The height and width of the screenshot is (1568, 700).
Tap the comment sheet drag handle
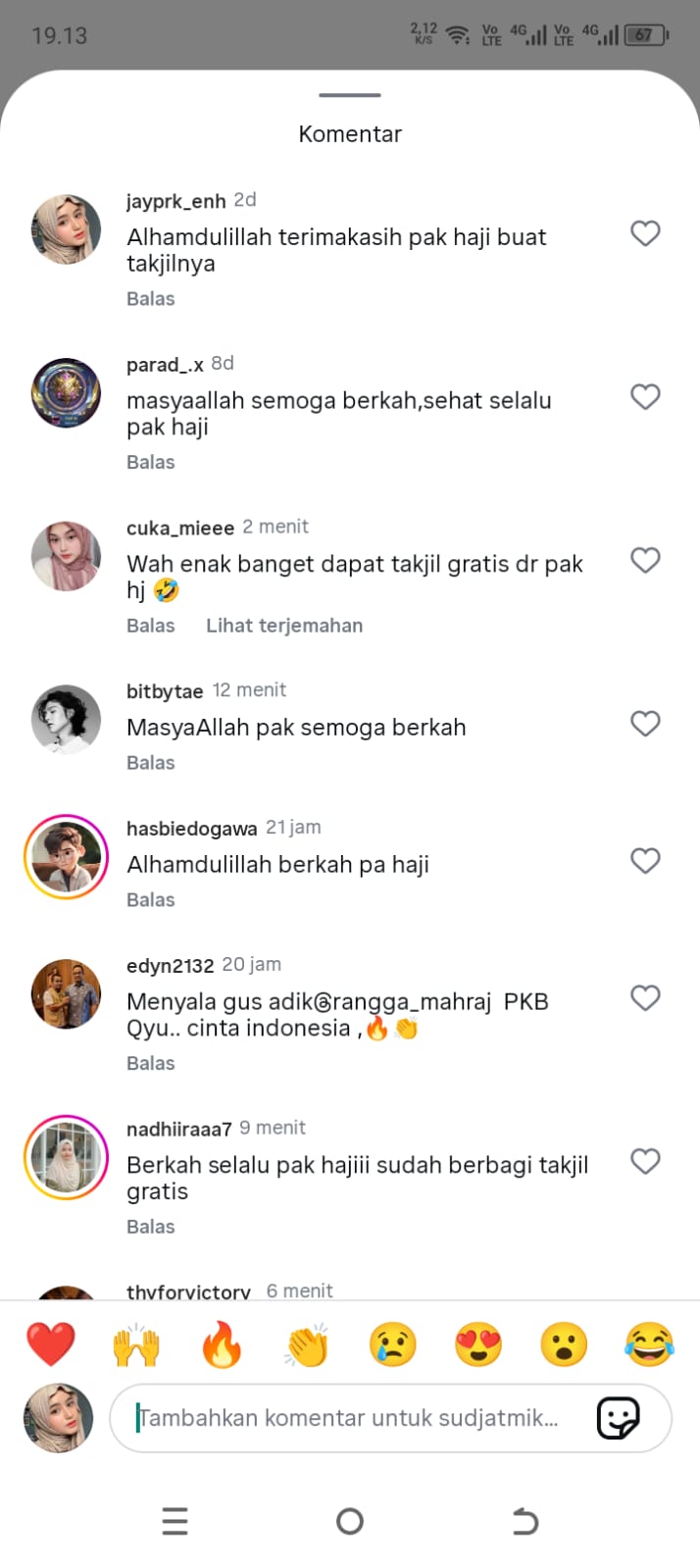point(350,95)
